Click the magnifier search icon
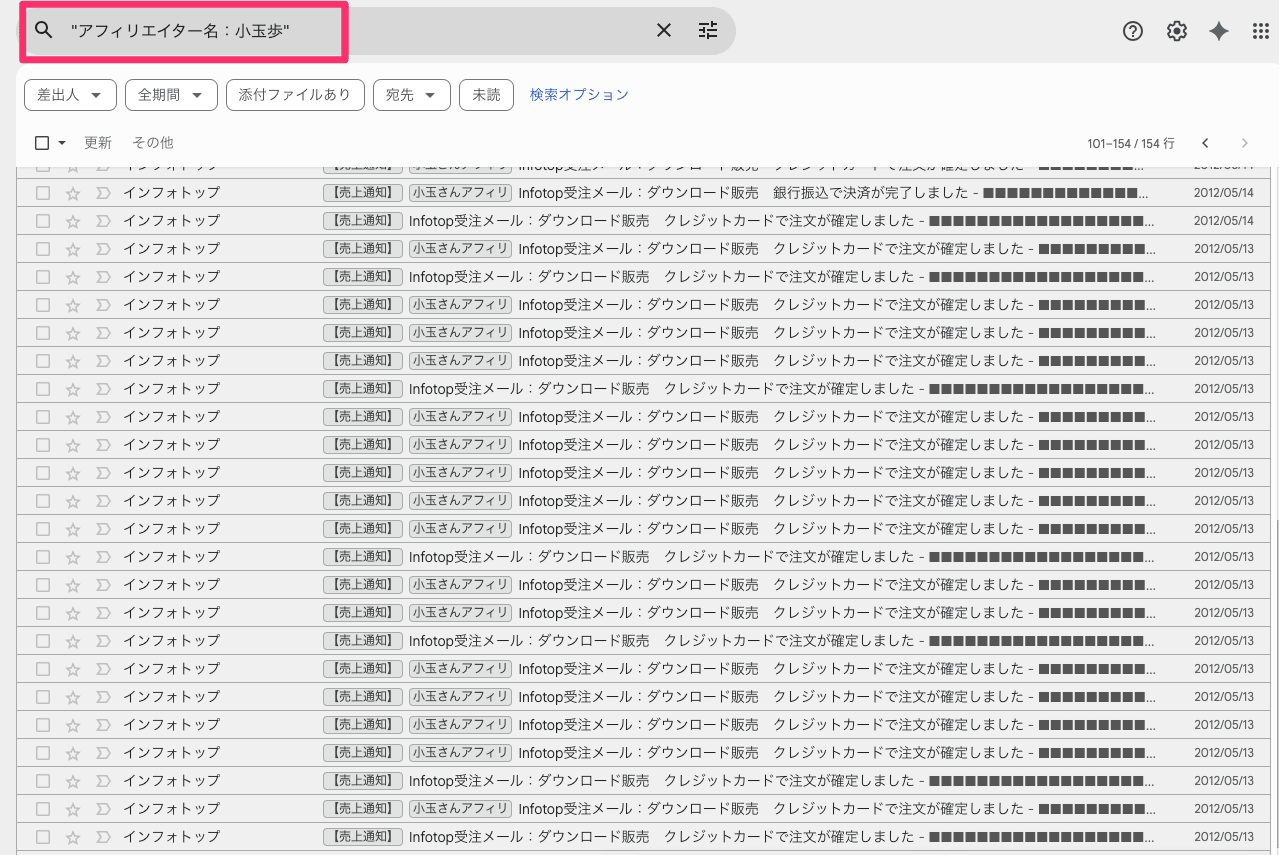This screenshot has height=855, width=1279. (x=43, y=30)
